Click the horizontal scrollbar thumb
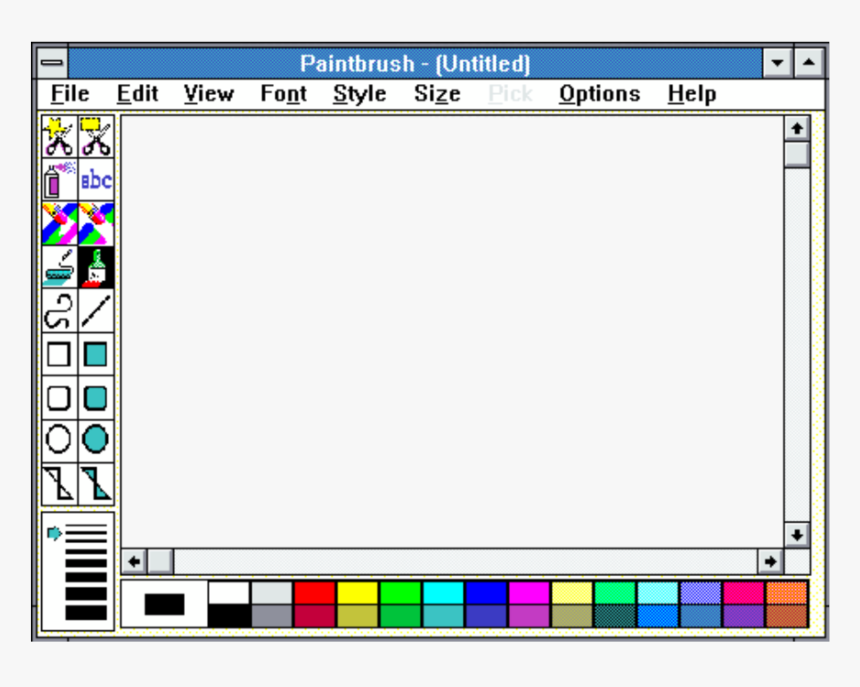860x687 pixels. [160, 561]
